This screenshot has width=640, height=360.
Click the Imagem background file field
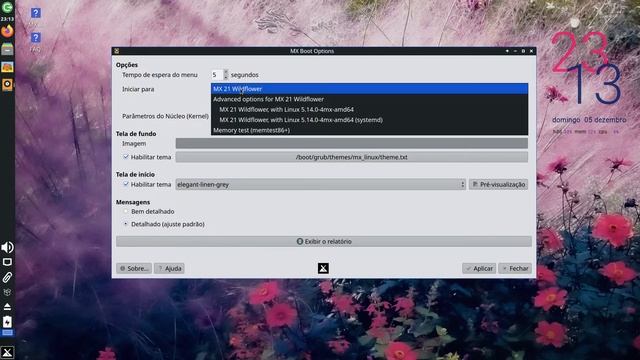coord(351,143)
